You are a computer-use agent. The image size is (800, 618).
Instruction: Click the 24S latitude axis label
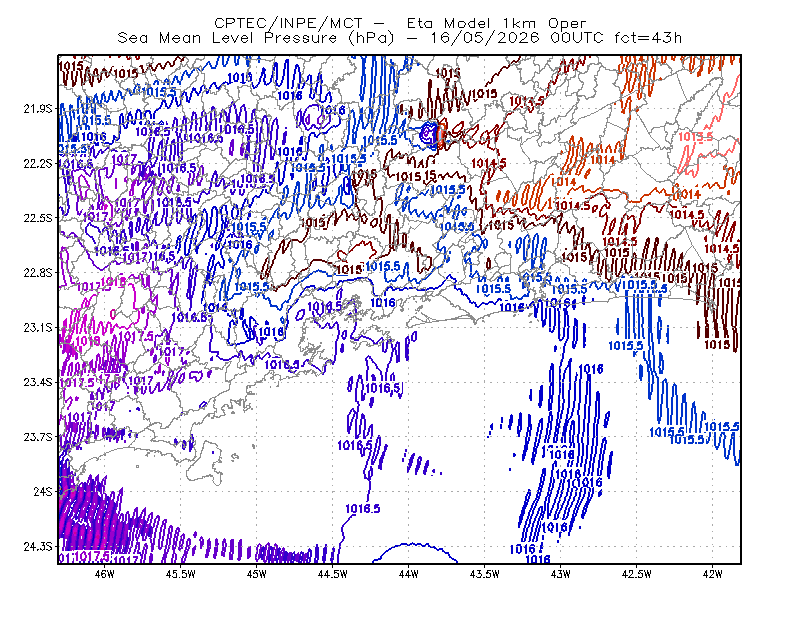pyautogui.click(x=43, y=491)
